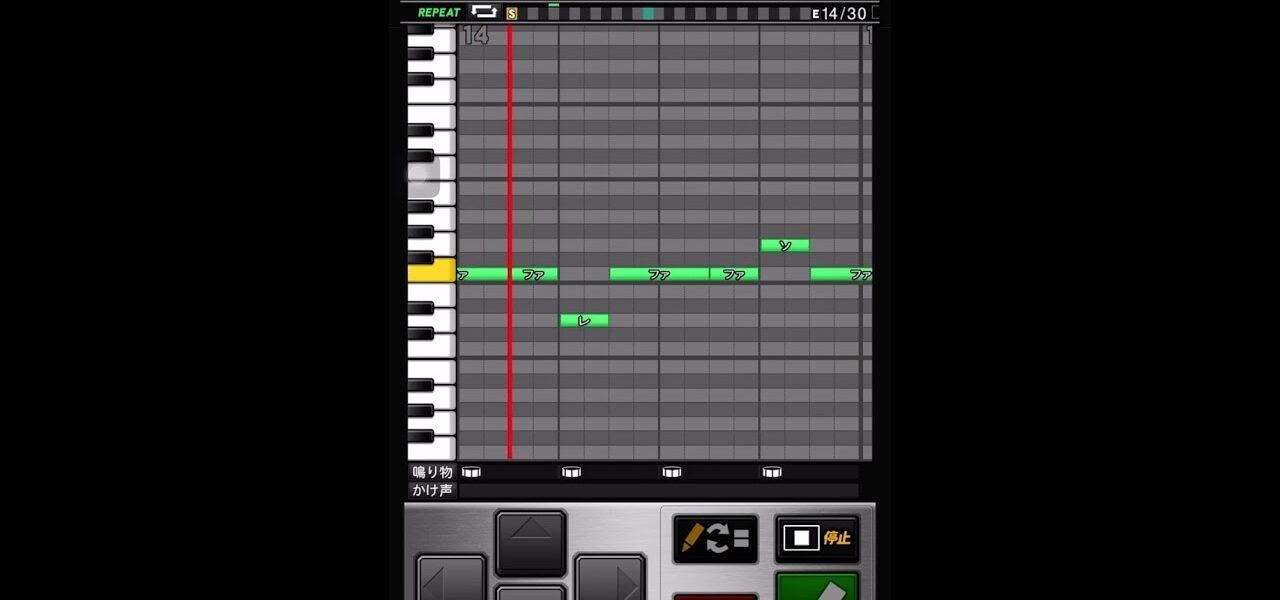Viewport: 1280px width, 600px height.
Task: Select the 鳴り物 track label
Action: coord(432,472)
